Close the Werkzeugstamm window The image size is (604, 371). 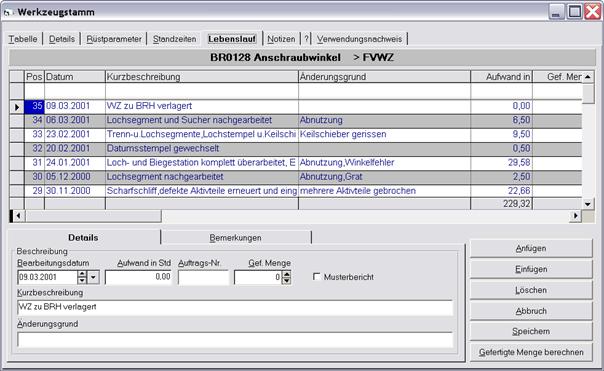pyautogui.click(x=592, y=12)
